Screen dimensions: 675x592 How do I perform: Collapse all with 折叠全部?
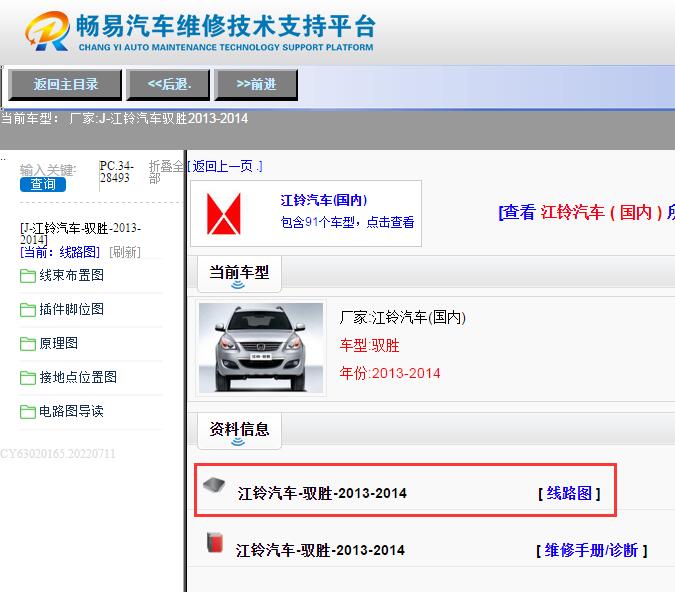(x=166, y=172)
